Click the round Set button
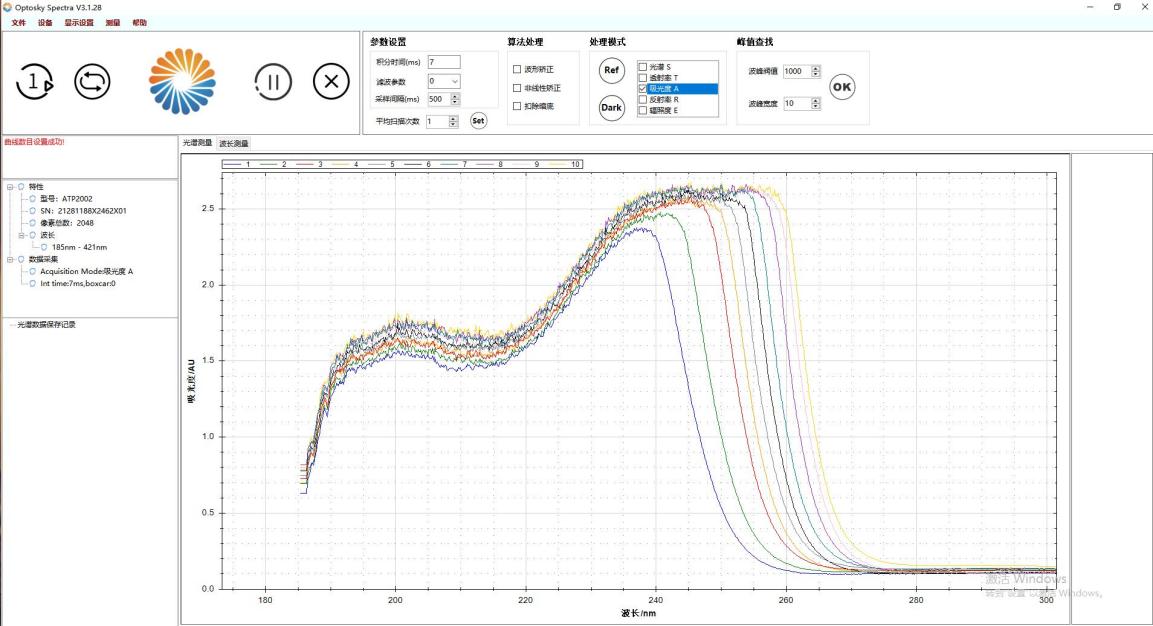The image size is (1153, 626). pyautogui.click(x=478, y=121)
